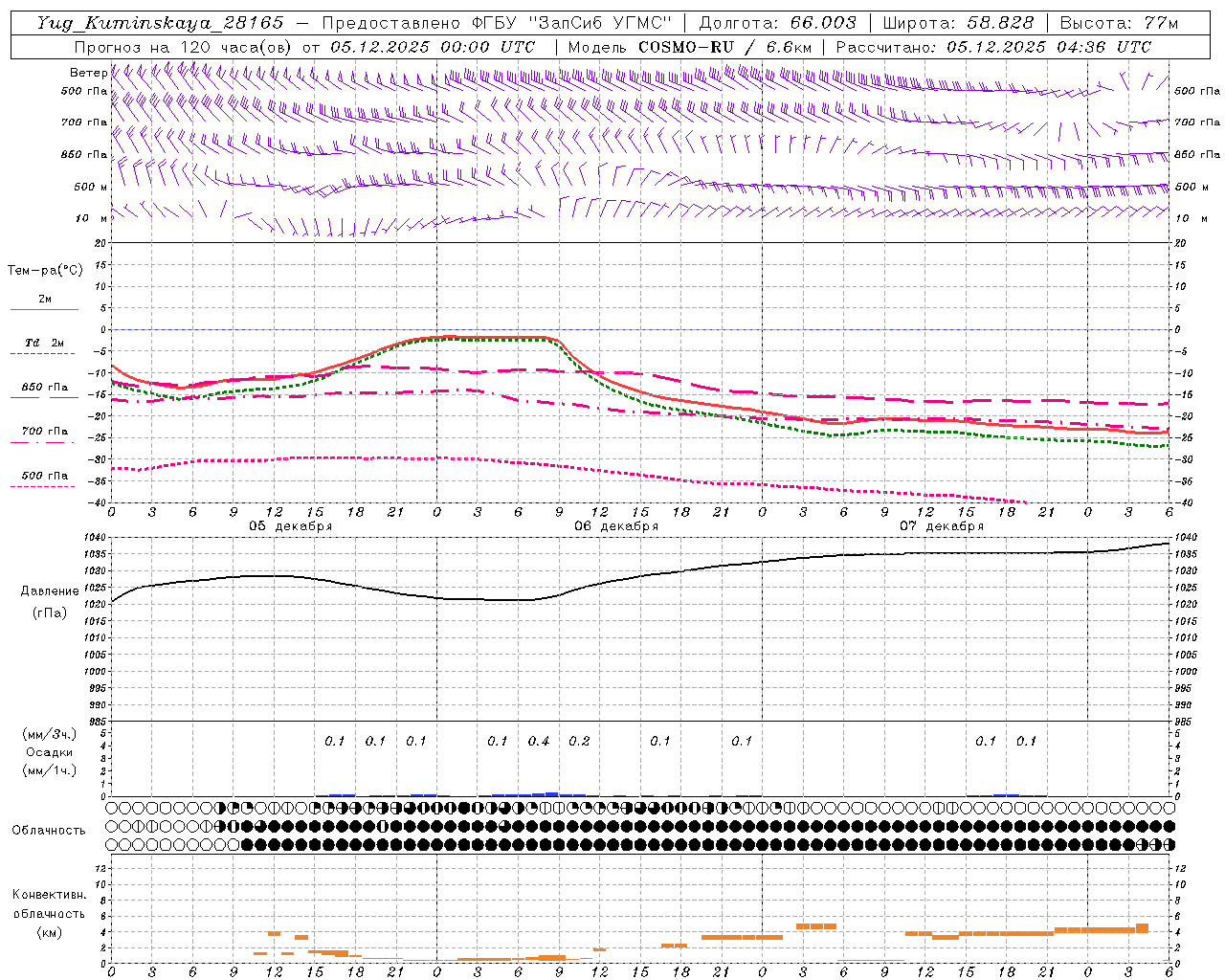
Task: Click the '07 декабря' date label
Action: pos(942,526)
